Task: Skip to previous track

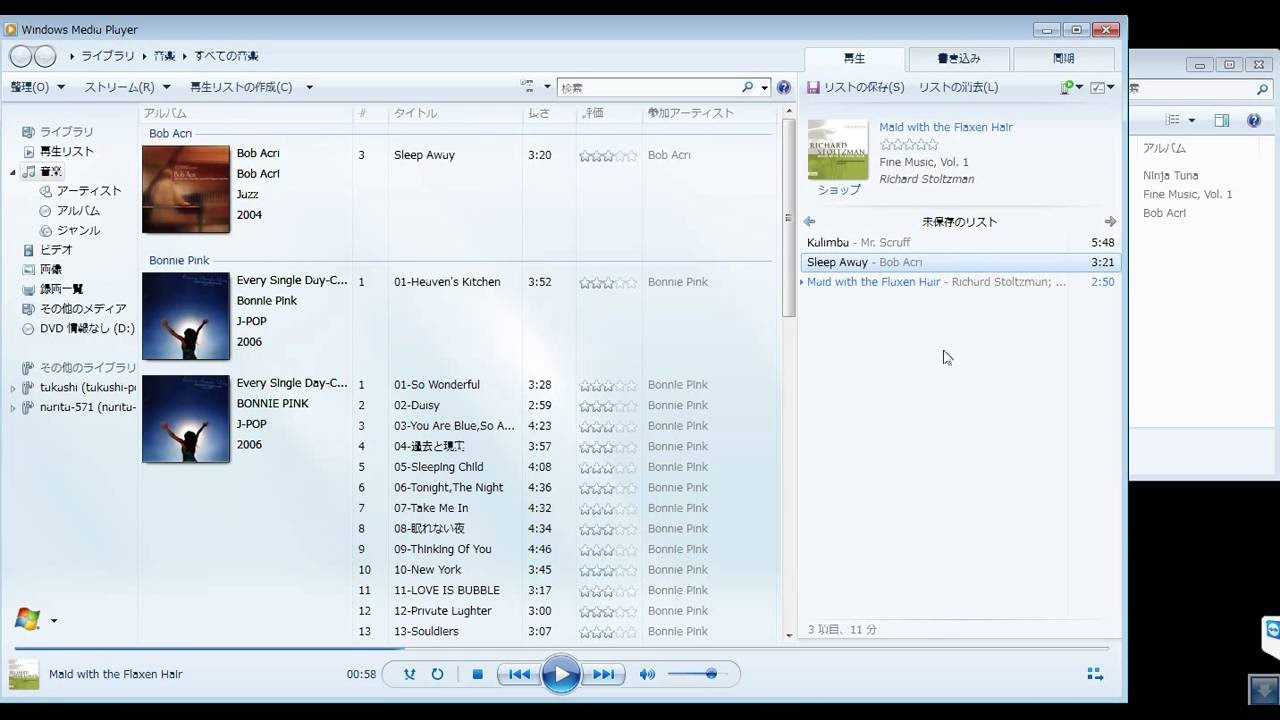Action: [519, 674]
